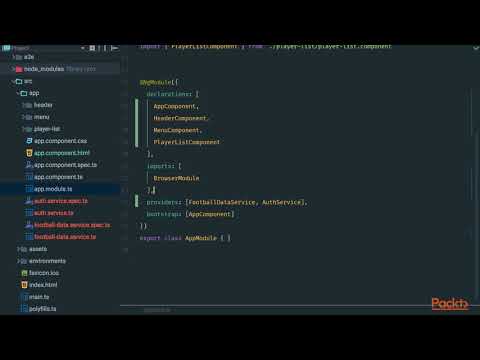Viewport: 480px width, 360px height.
Task: Open football-data.service.ts in the tree
Action: tap(65, 237)
